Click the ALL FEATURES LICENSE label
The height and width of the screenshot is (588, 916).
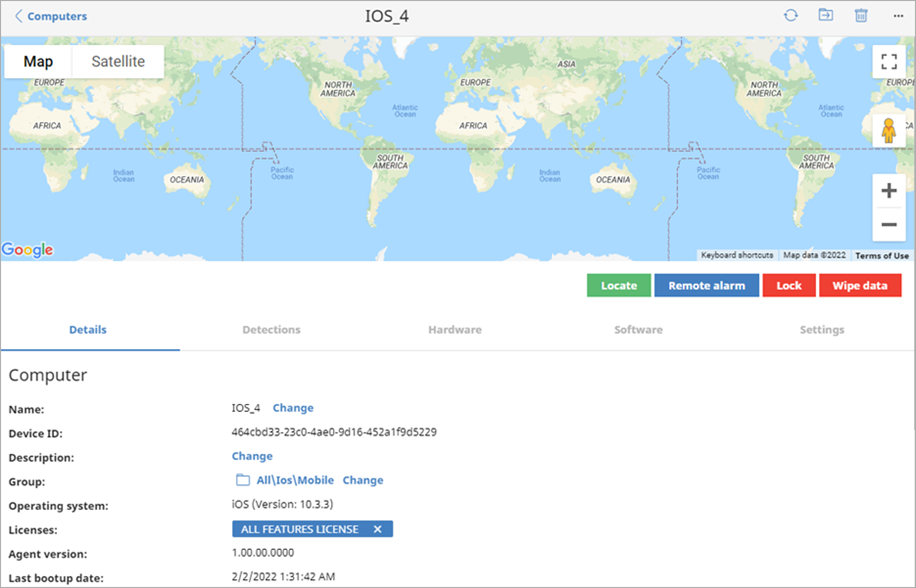300,529
